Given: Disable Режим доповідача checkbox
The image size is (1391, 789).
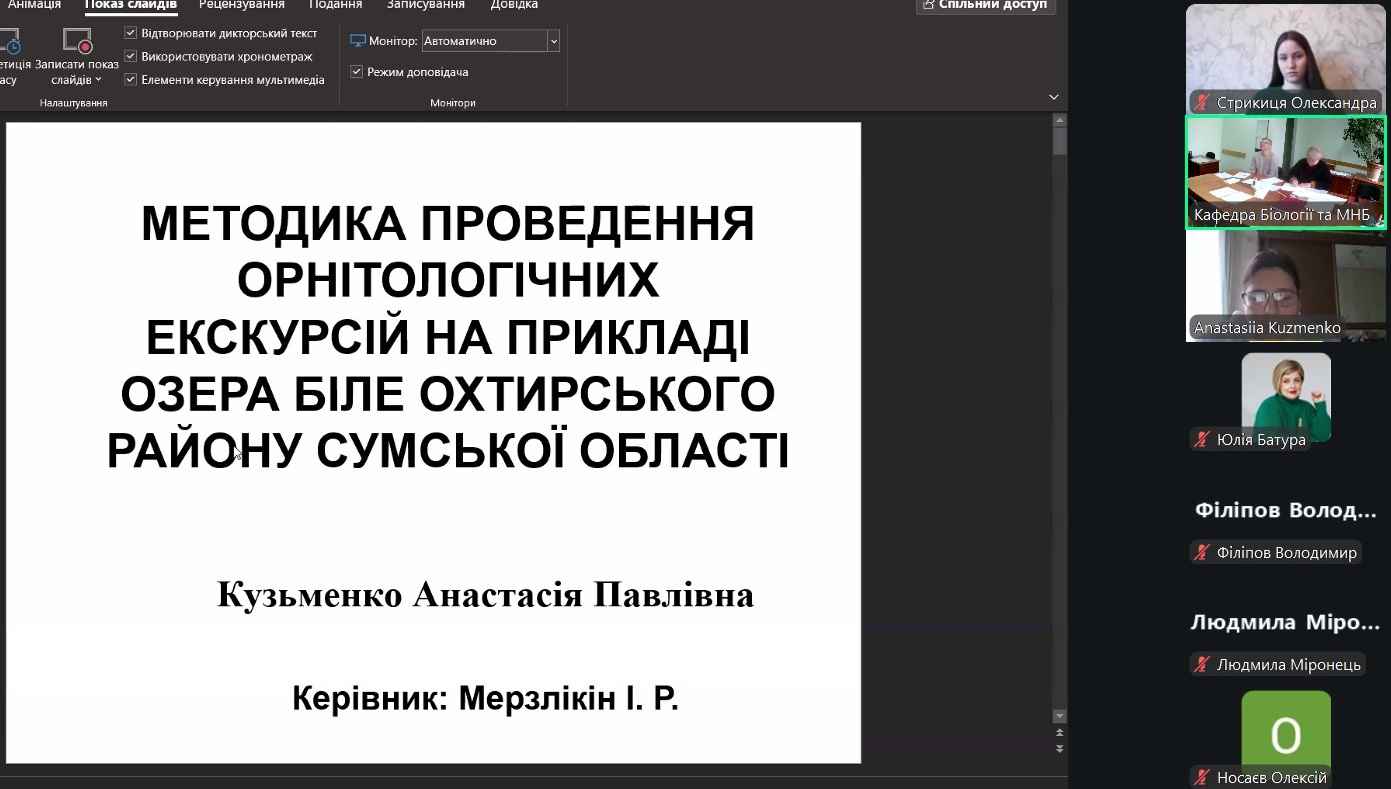Looking at the screenshot, I should click(357, 72).
